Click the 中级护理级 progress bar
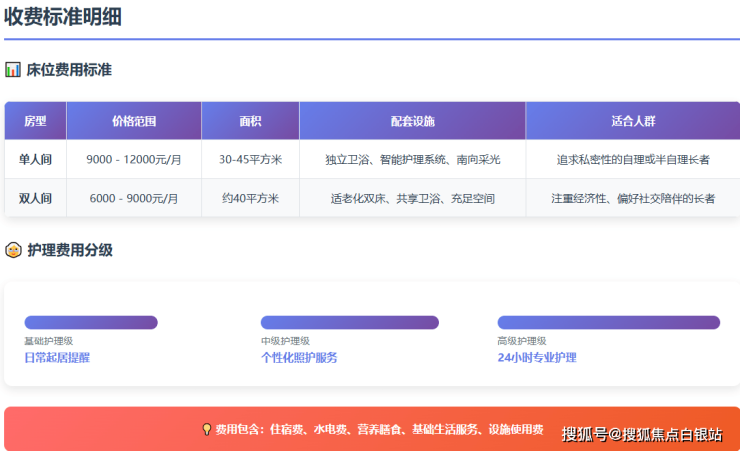Image resolution: width=740 pixels, height=451 pixels. click(349, 322)
